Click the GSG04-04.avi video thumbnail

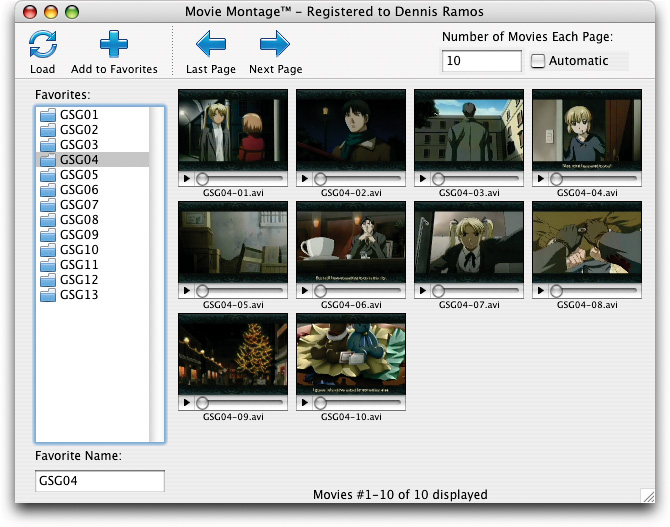coord(587,130)
